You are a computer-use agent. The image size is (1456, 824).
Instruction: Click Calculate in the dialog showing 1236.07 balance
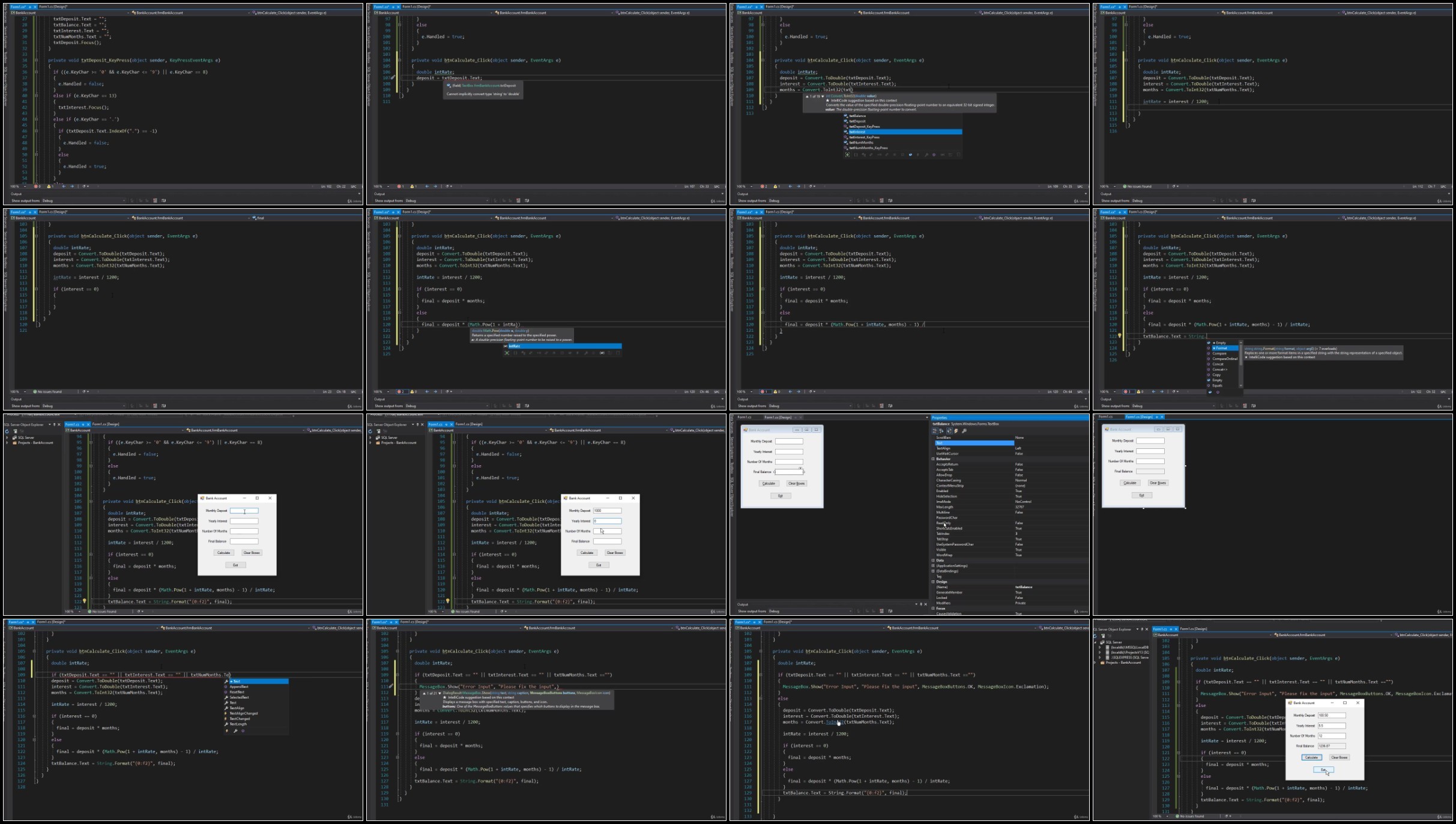[1311, 757]
